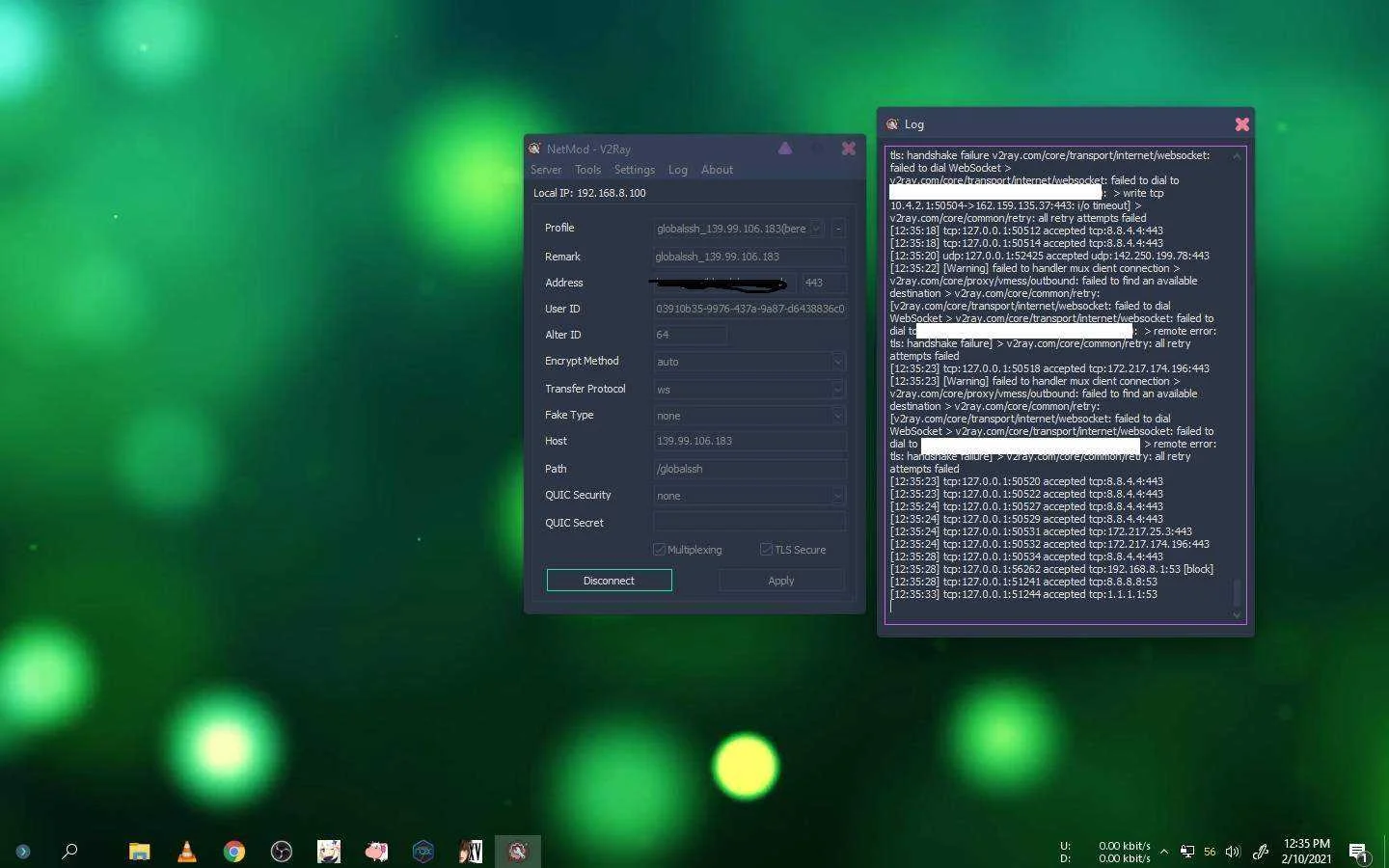Click the network status tray icon

1187,852
